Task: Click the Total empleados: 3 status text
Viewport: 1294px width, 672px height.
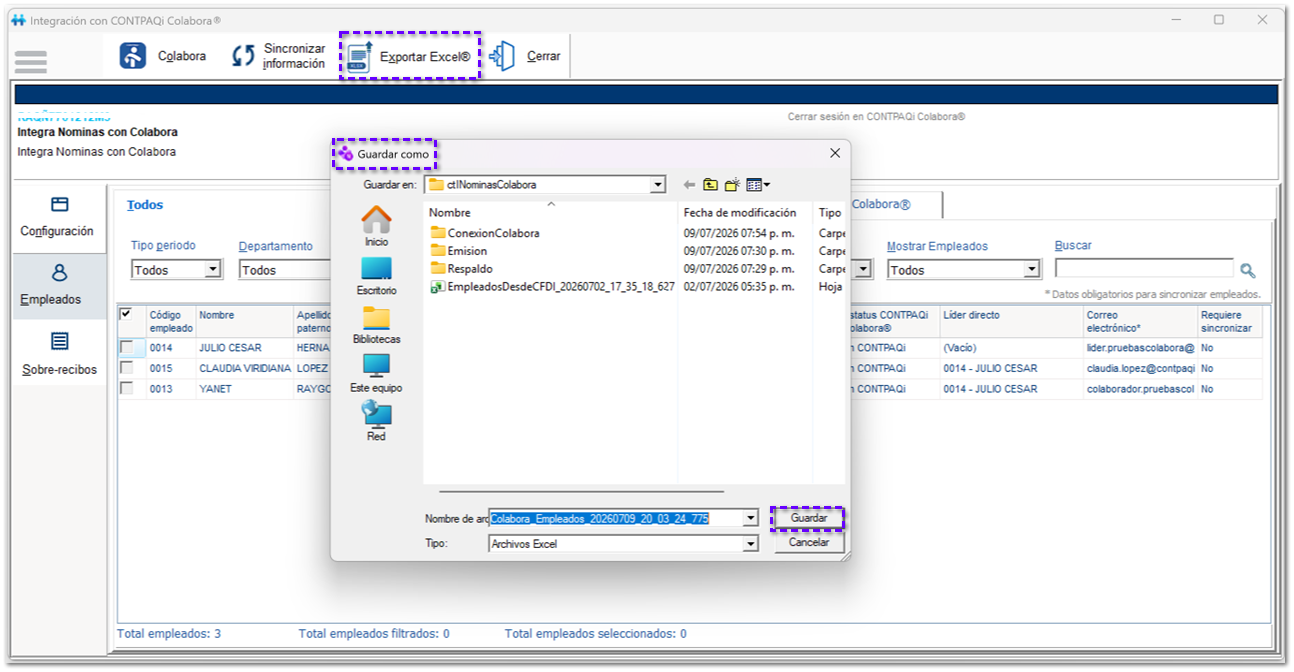Action: (x=169, y=634)
